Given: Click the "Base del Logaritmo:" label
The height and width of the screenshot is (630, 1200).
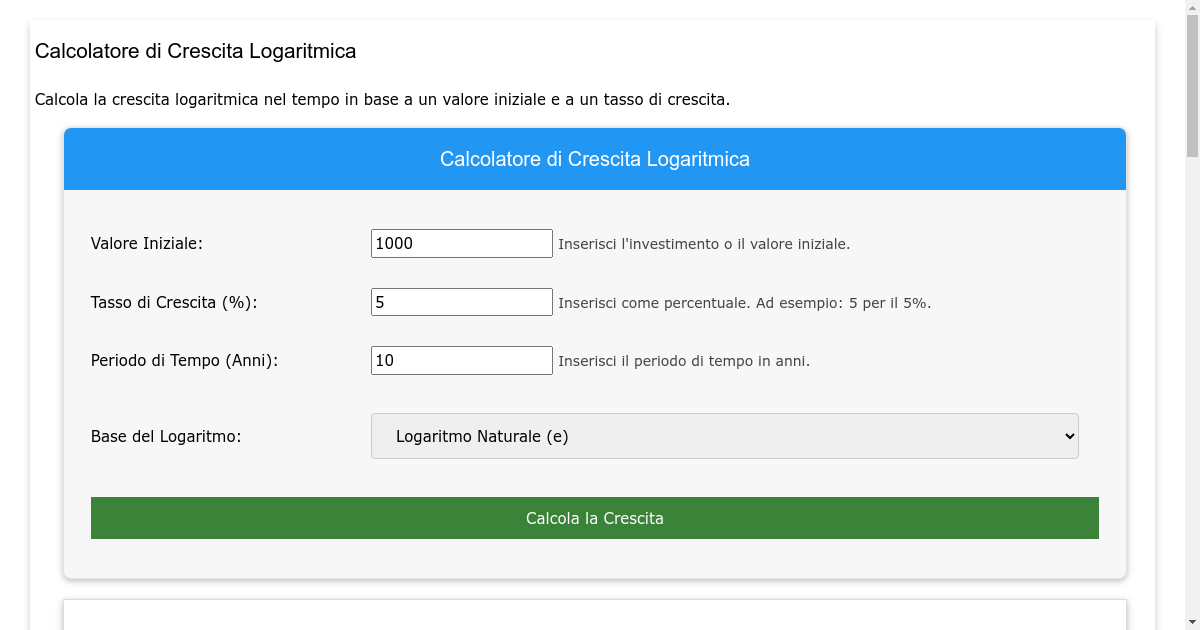Looking at the screenshot, I should [166, 436].
